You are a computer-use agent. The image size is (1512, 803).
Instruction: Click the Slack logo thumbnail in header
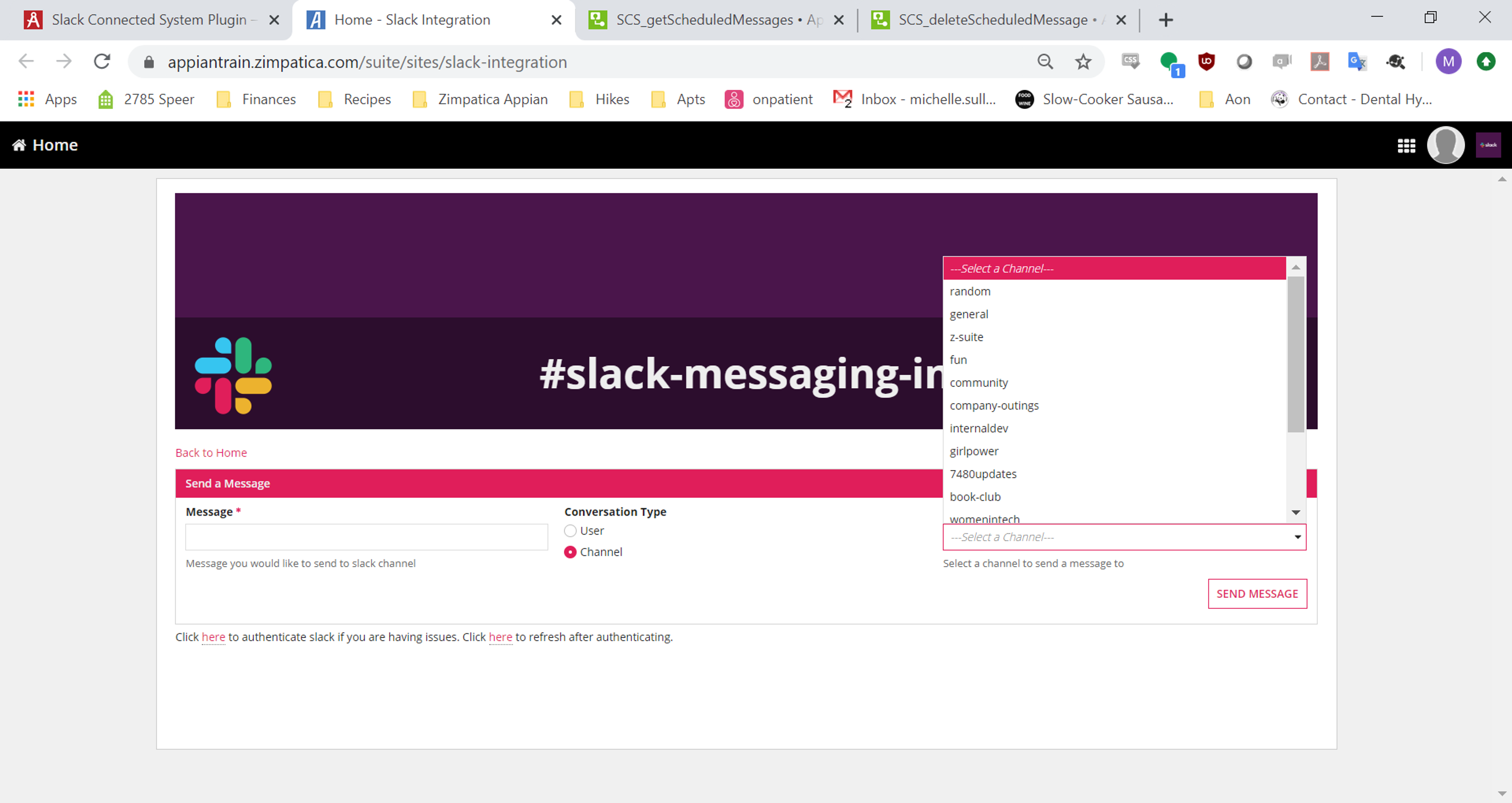click(1488, 145)
